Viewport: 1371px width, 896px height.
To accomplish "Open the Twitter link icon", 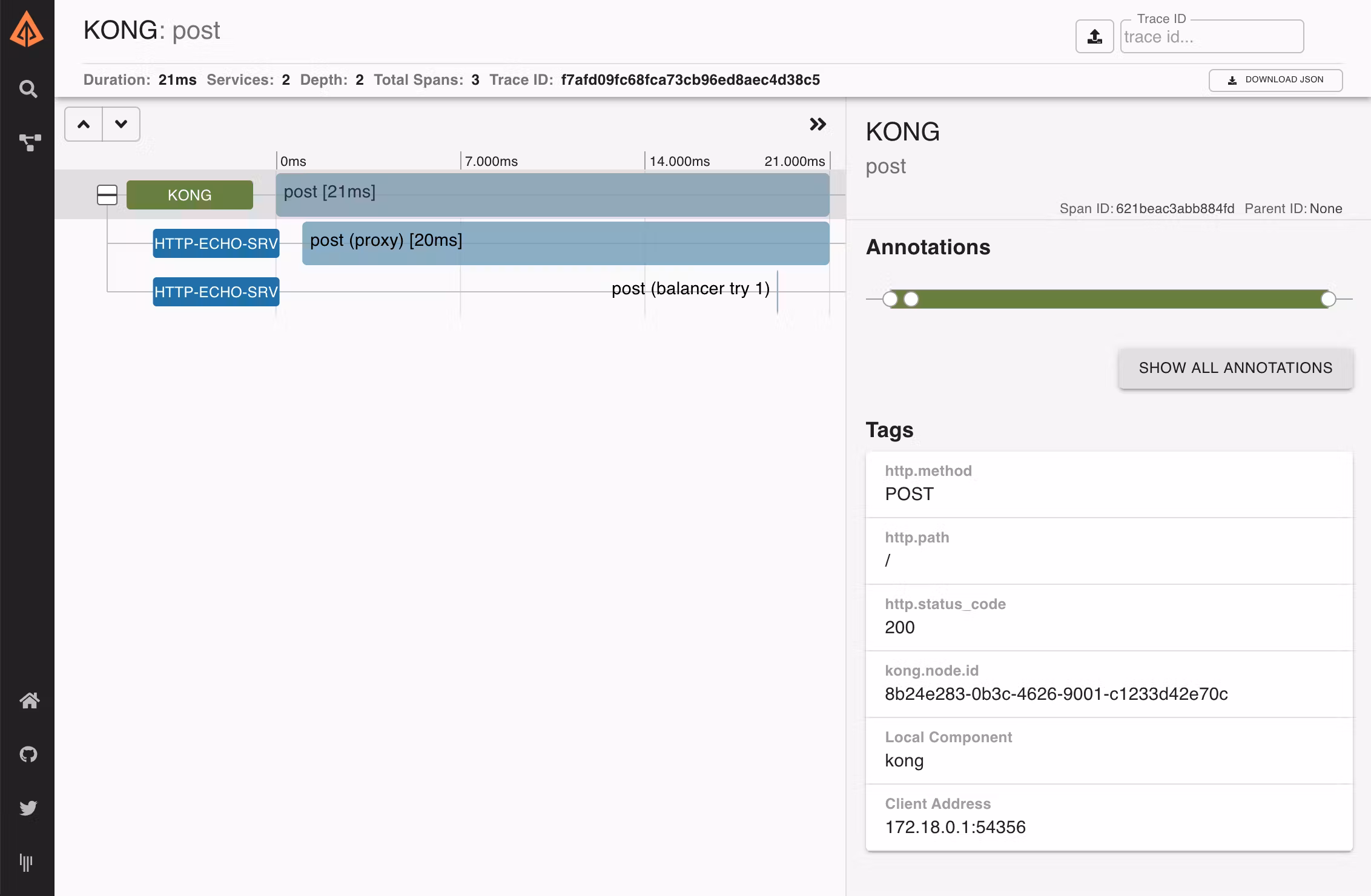I will (28, 808).
